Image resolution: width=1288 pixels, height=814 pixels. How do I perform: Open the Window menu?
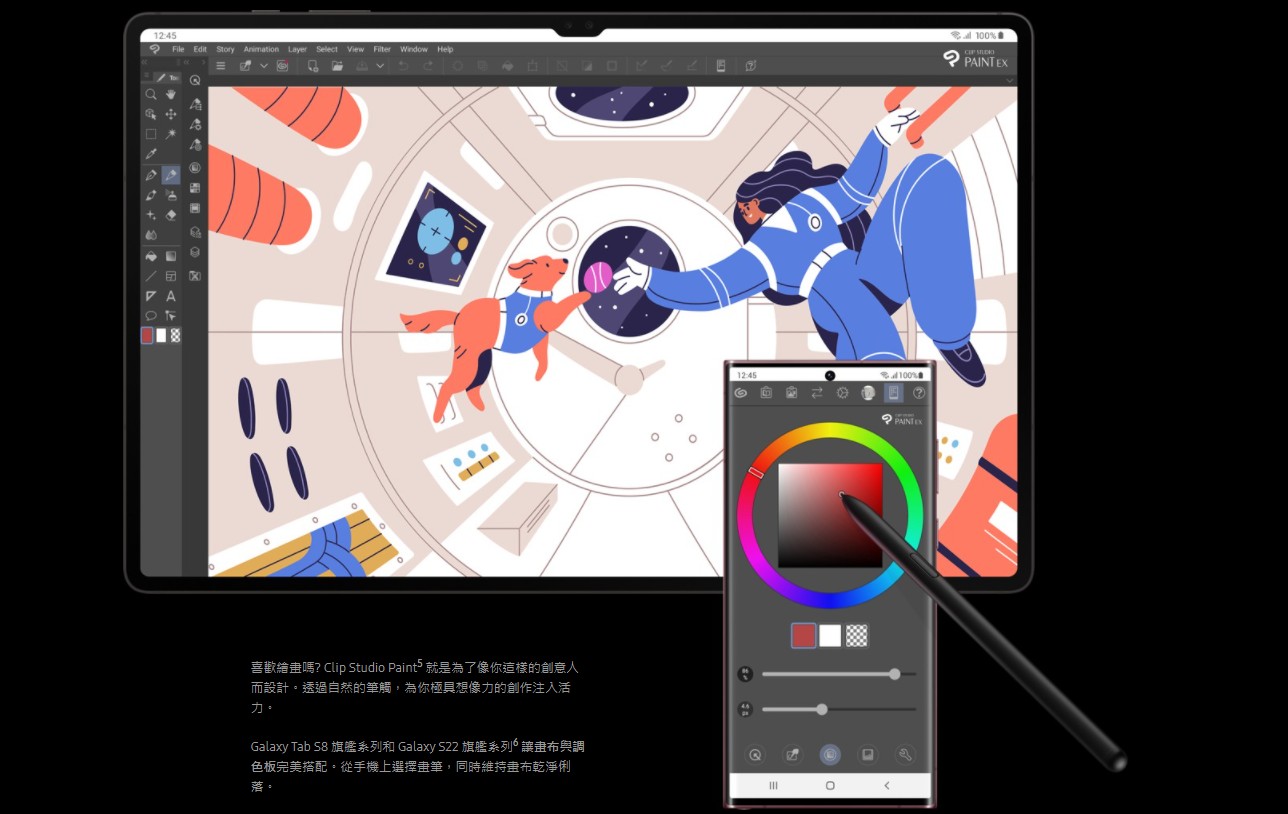414,49
